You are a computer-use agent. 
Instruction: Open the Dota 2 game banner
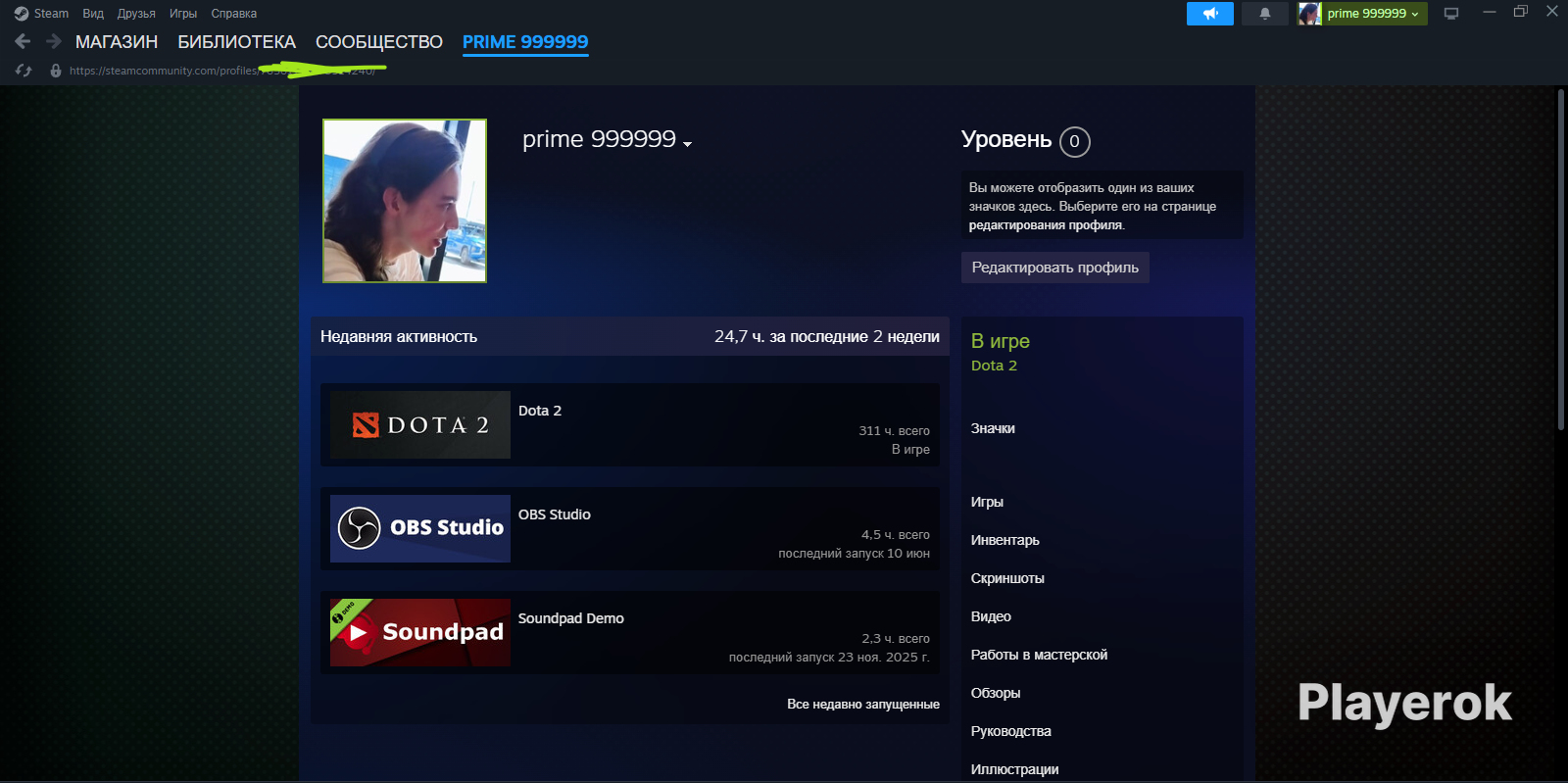coord(420,425)
